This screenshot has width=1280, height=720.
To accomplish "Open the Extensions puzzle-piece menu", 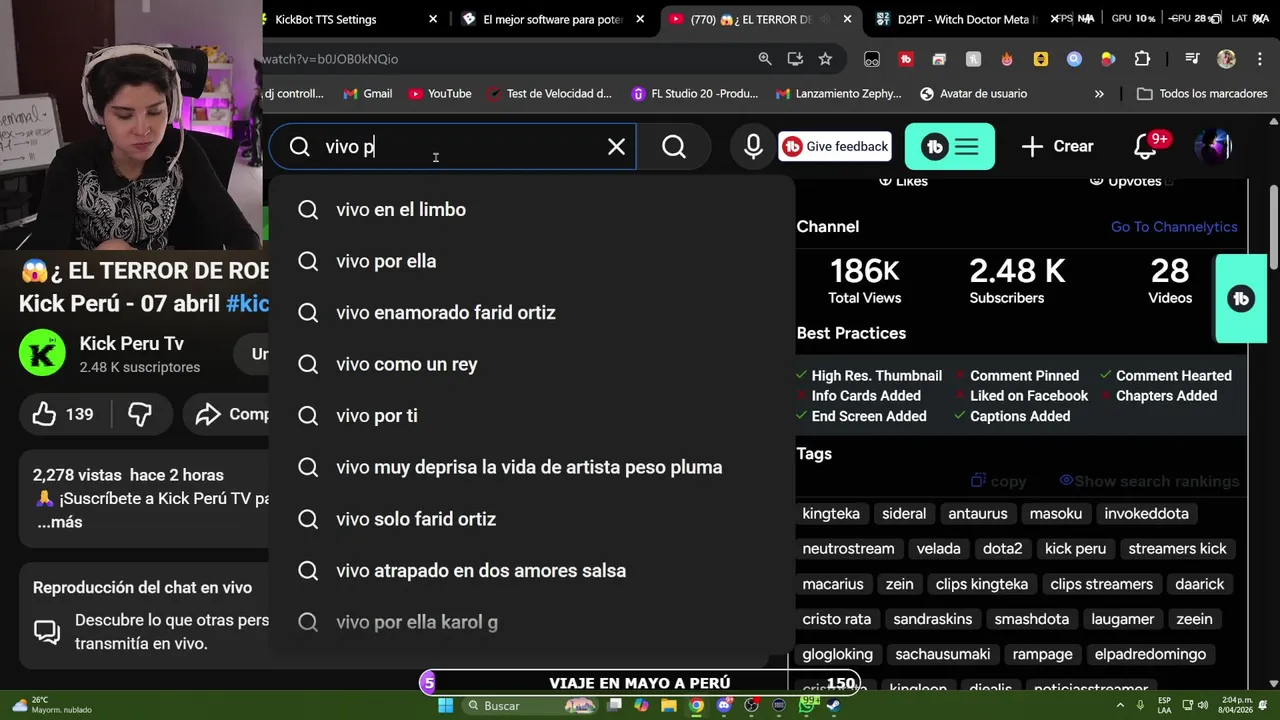I will 1142,59.
